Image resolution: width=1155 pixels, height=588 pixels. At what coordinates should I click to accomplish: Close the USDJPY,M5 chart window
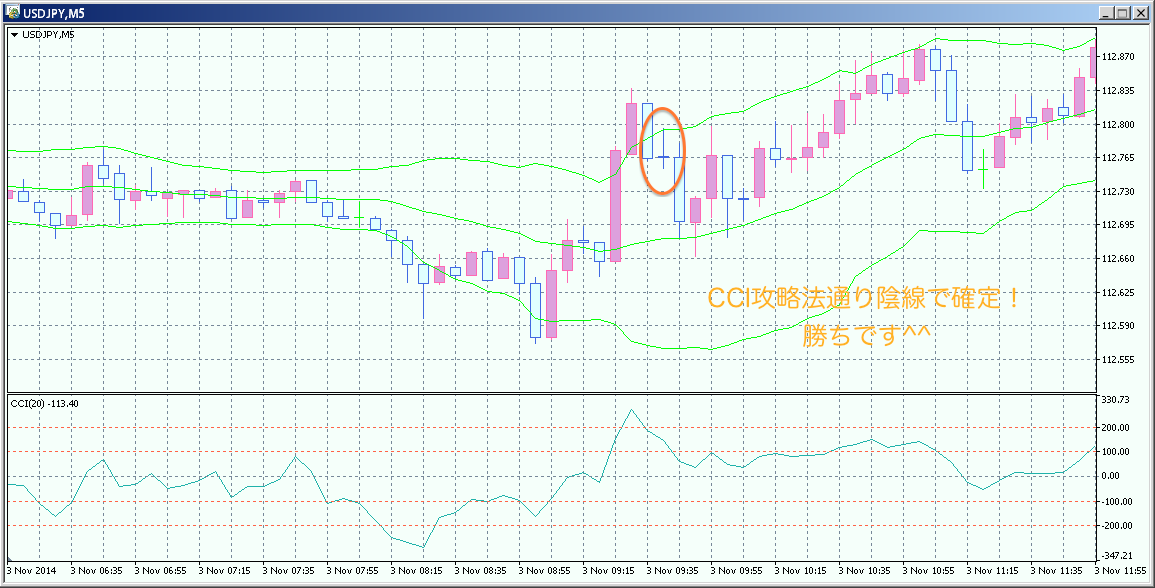tap(1141, 12)
